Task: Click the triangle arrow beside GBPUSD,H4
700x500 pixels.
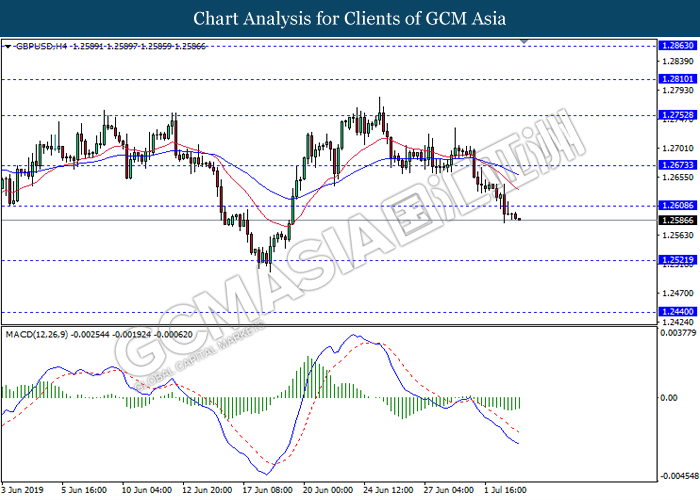Action: click(x=7, y=47)
